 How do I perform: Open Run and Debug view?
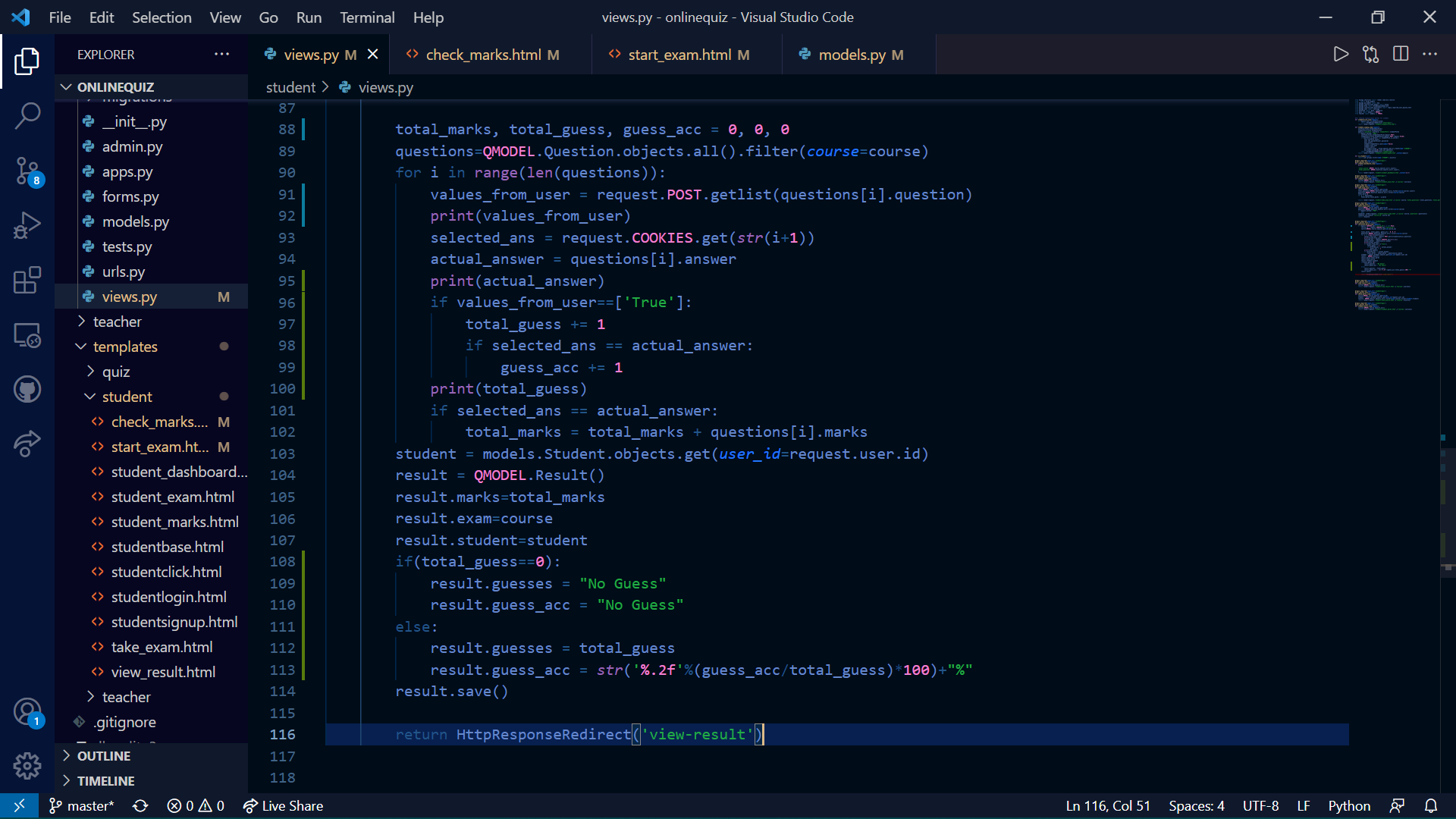(x=27, y=225)
